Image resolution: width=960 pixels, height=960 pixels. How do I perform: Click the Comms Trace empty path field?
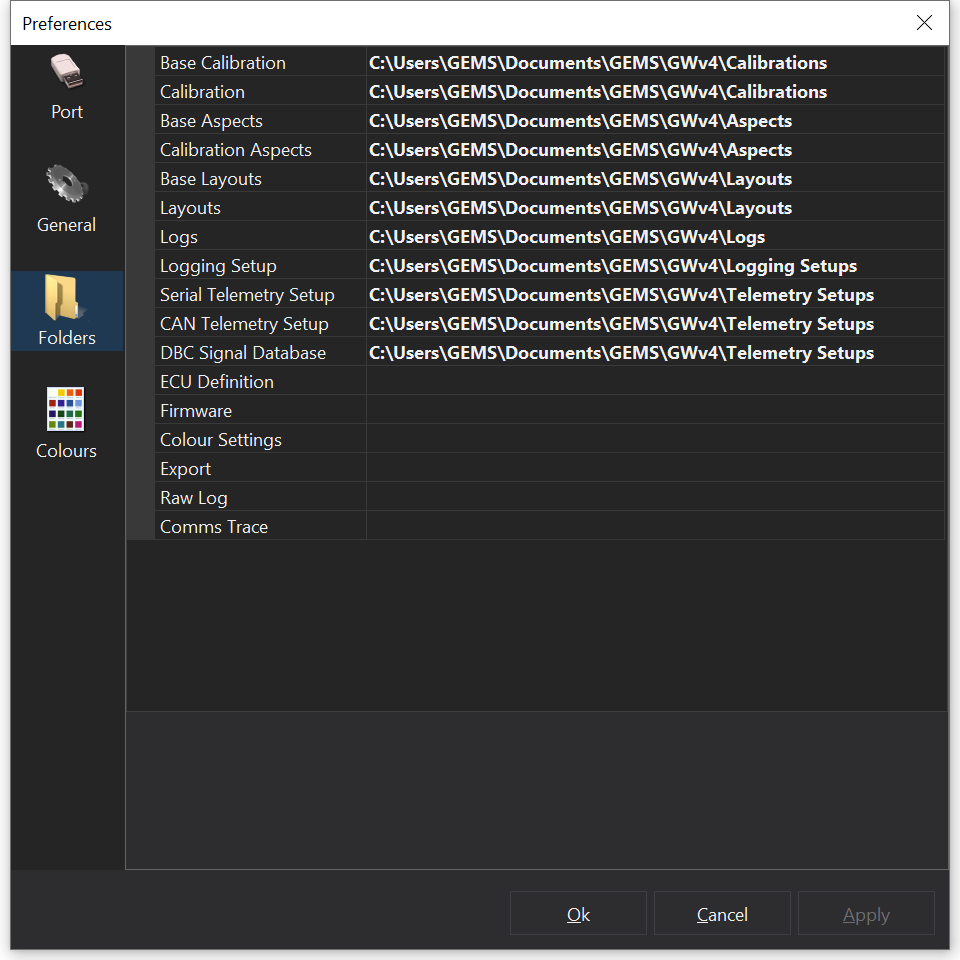[x=654, y=527]
